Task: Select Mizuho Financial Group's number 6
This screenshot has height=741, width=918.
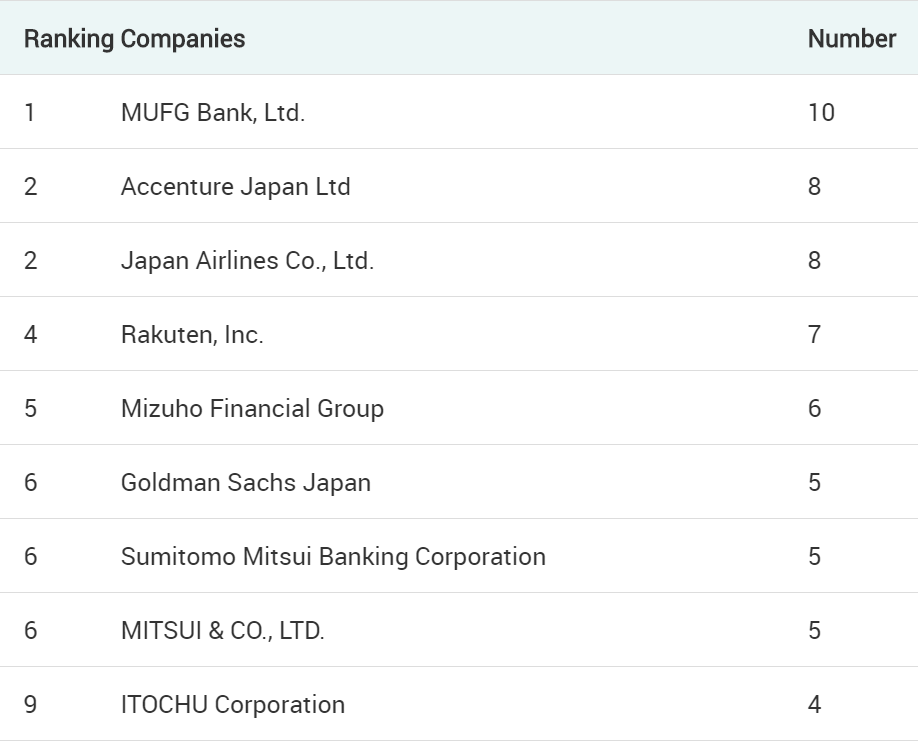Action: 814,409
